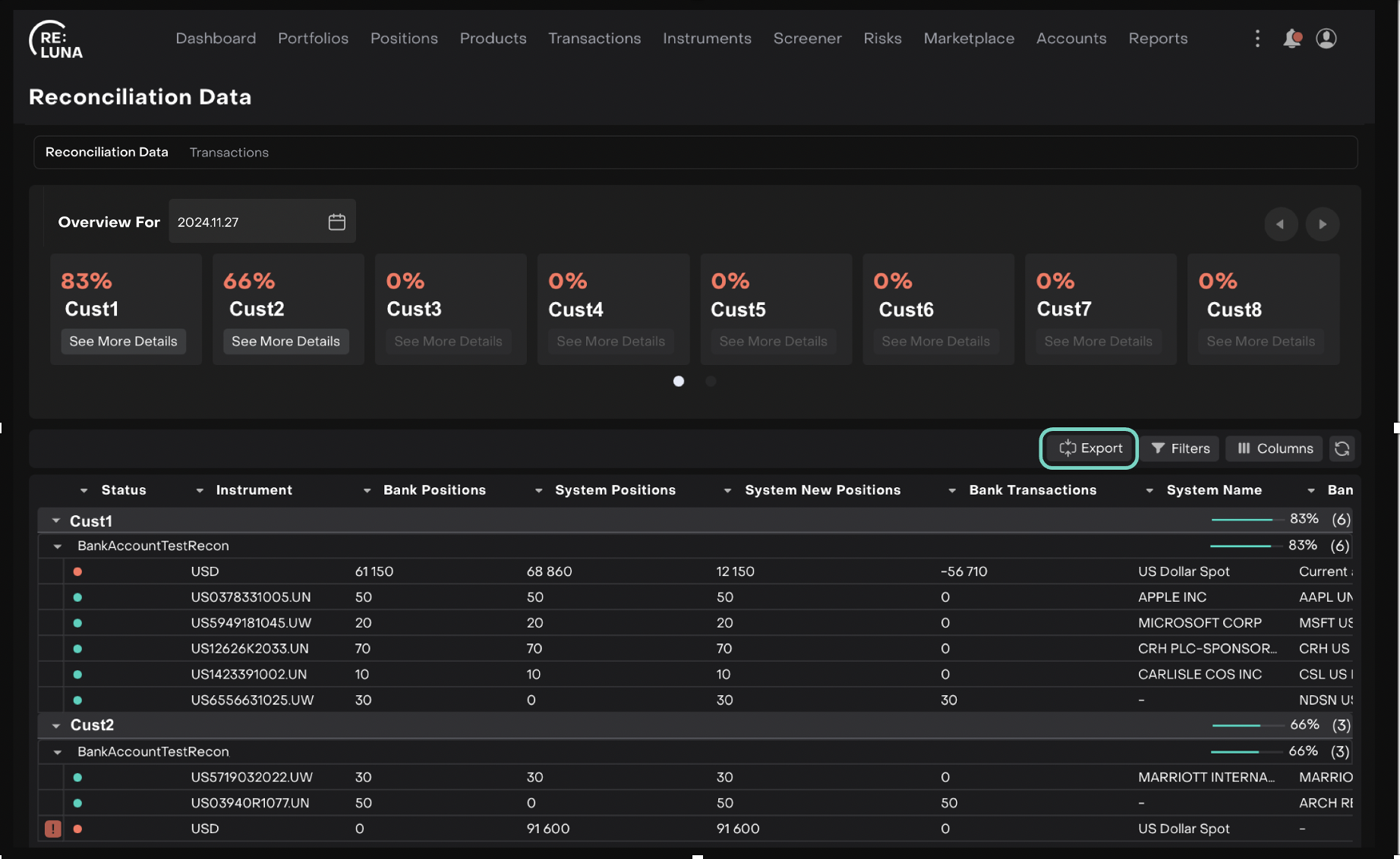Open column settings via the Columns icon
Image resolution: width=1400 pixels, height=859 pixels.
click(x=1273, y=448)
